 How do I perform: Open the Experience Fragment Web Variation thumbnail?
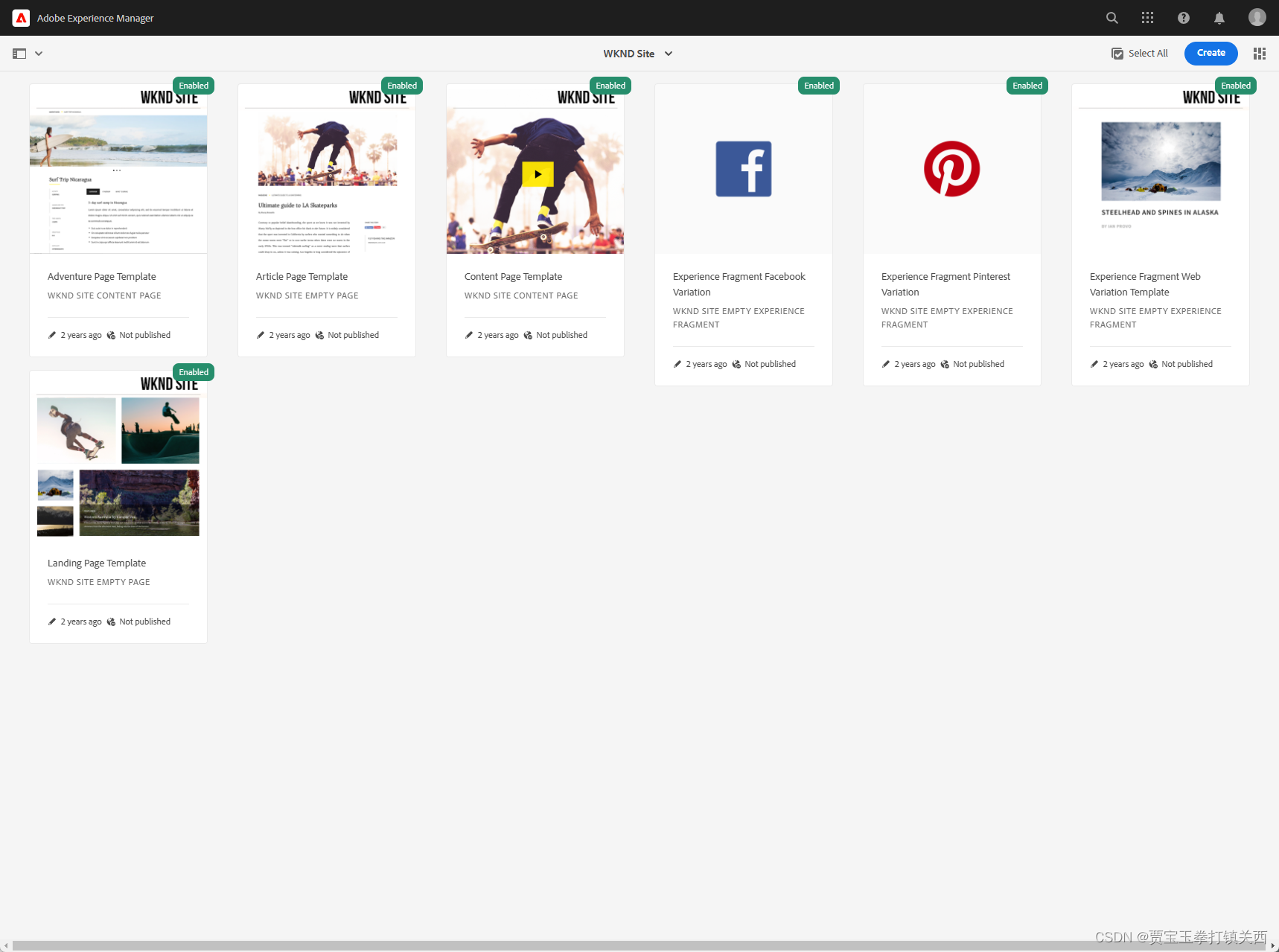point(1161,169)
